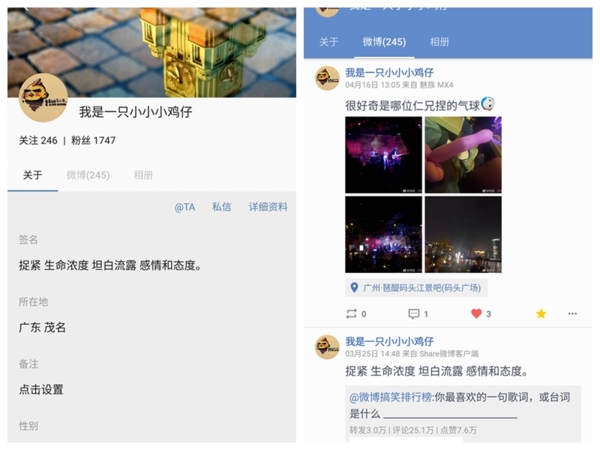Open the @微博搞笑排行榜 mention link
The width and height of the screenshot is (600, 450).
click(390, 397)
